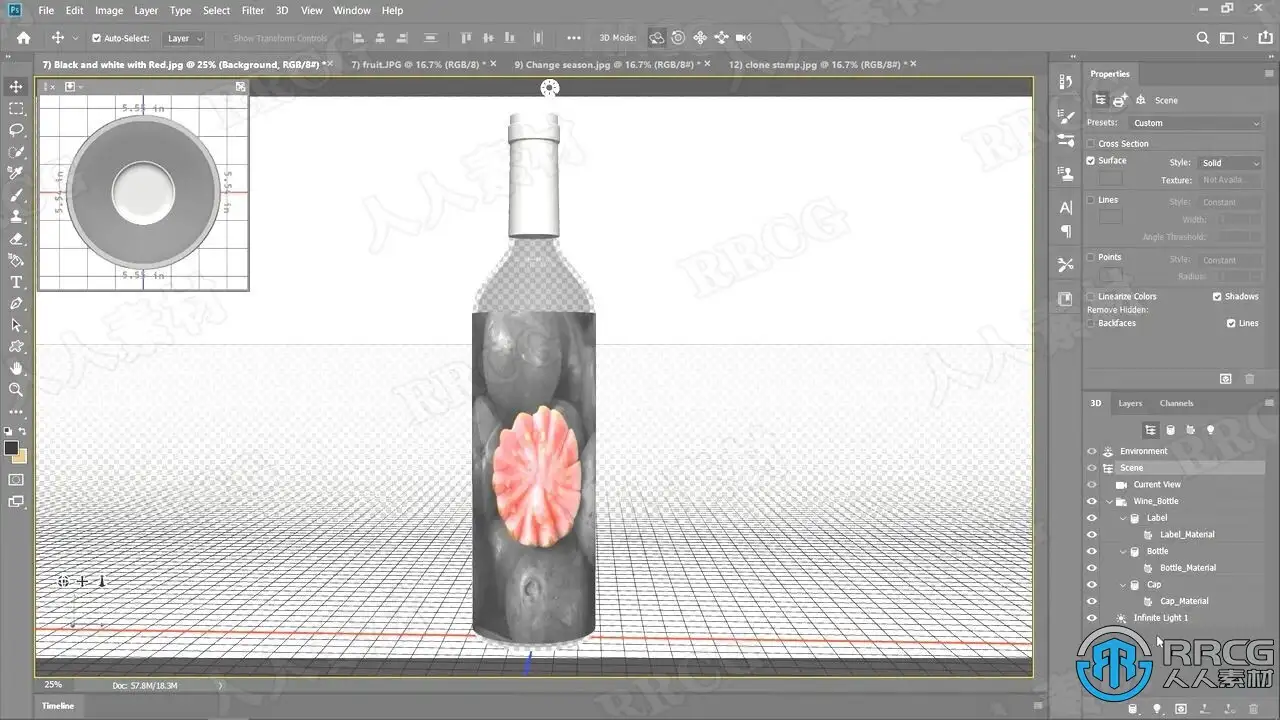Uncheck the Surface checkbox
This screenshot has height=720, width=1280.
click(1091, 160)
